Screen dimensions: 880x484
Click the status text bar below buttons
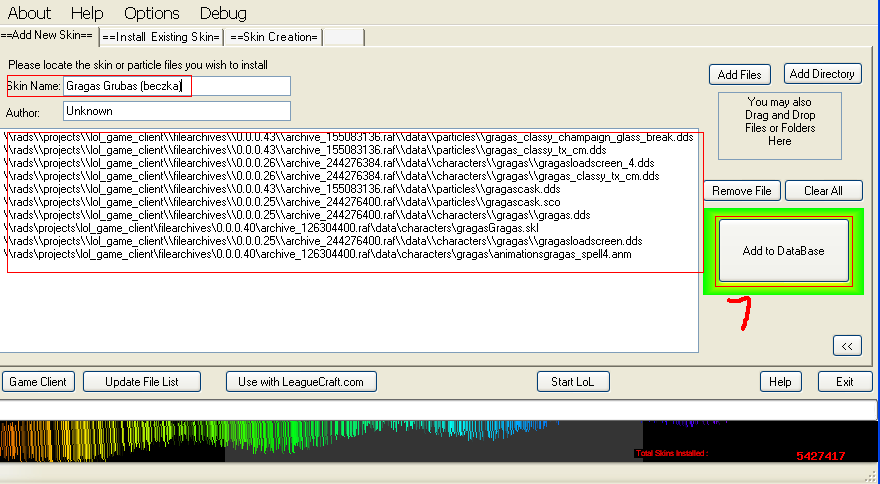click(438, 409)
